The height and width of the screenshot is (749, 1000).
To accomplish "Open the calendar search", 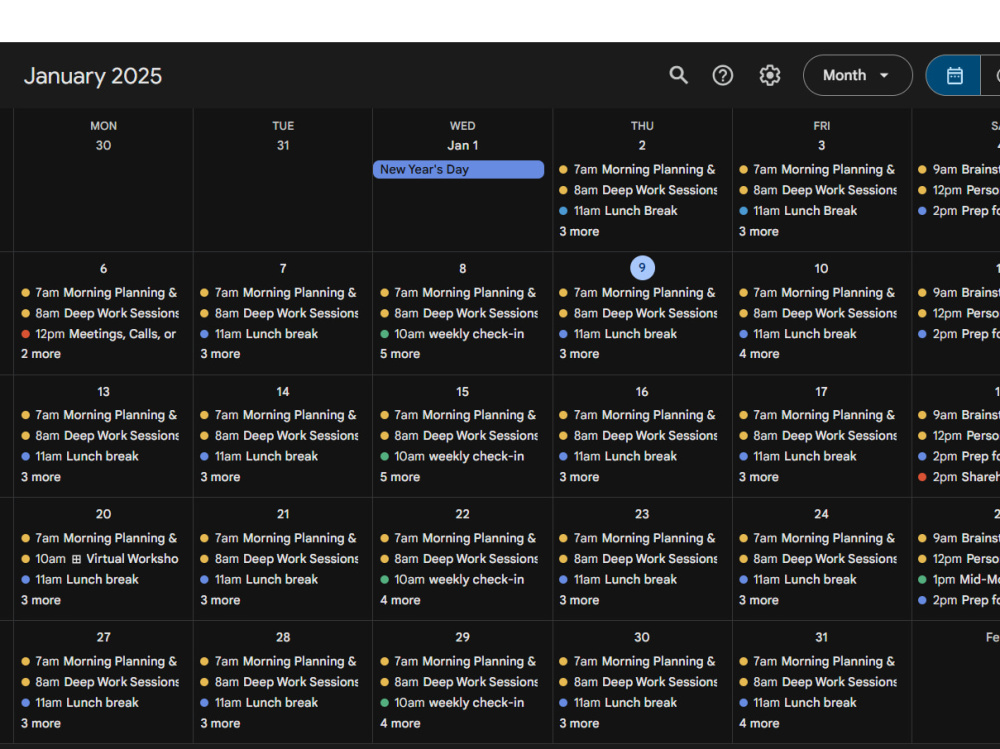I will [x=678, y=75].
